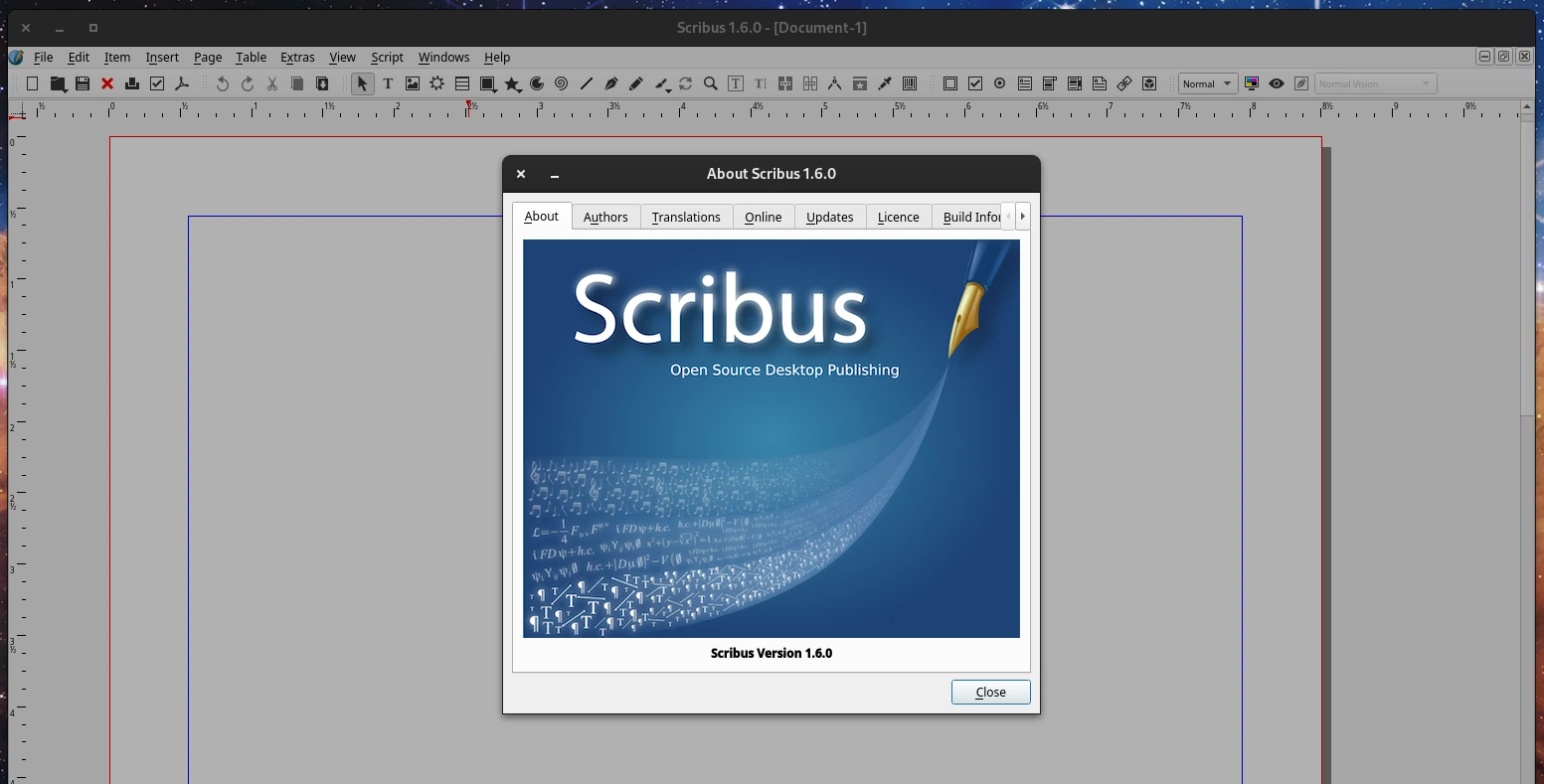Click the Spiral tool icon
Image resolution: width=1544 pixels, height=784 pixels.
(x=562, y=84)
